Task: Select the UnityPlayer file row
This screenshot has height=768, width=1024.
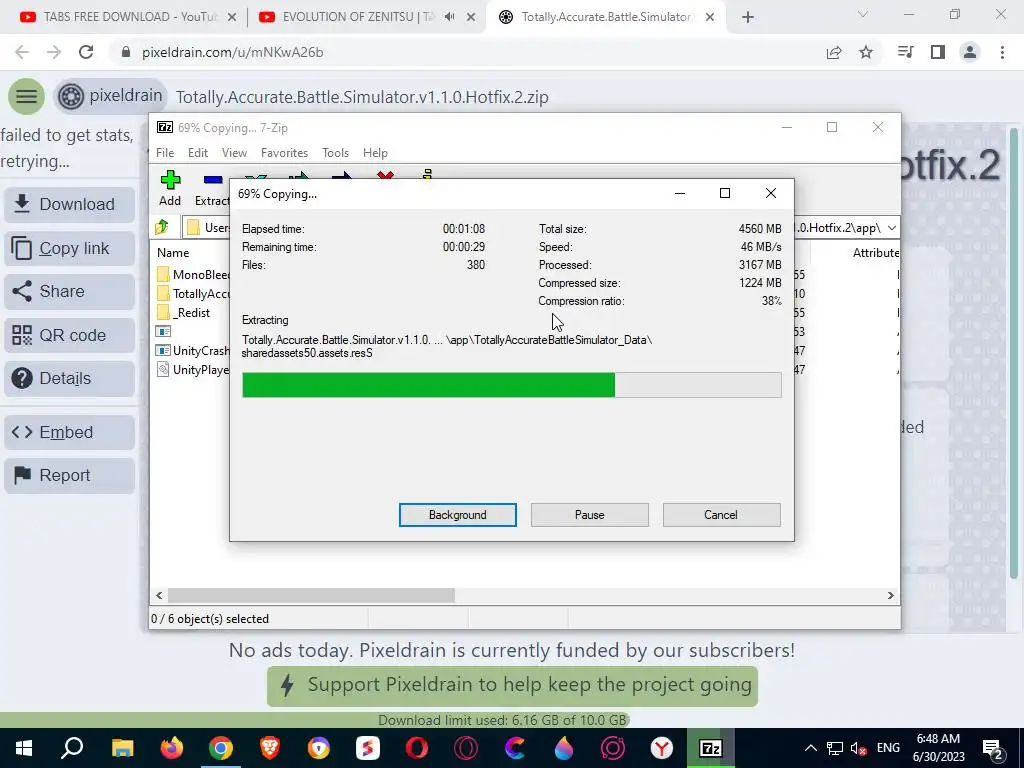Action: pos(193,370)
